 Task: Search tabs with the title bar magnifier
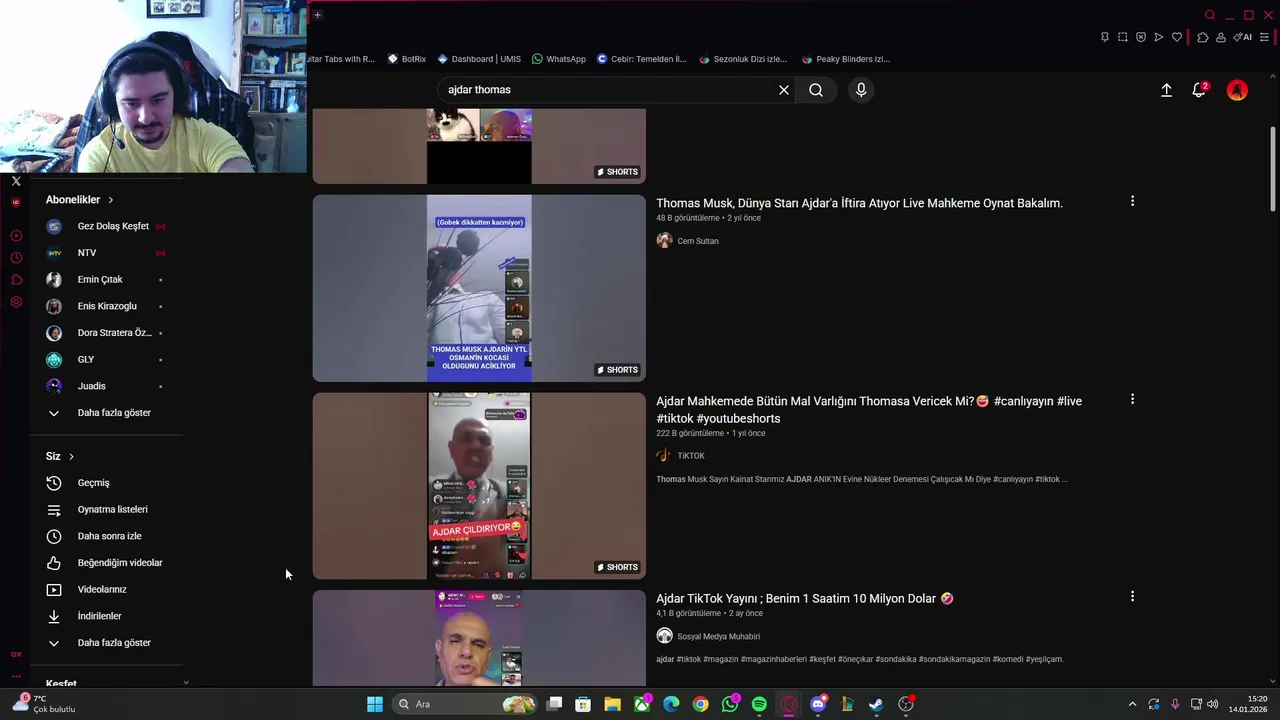pyautogui.click(x=1210, y=15)
